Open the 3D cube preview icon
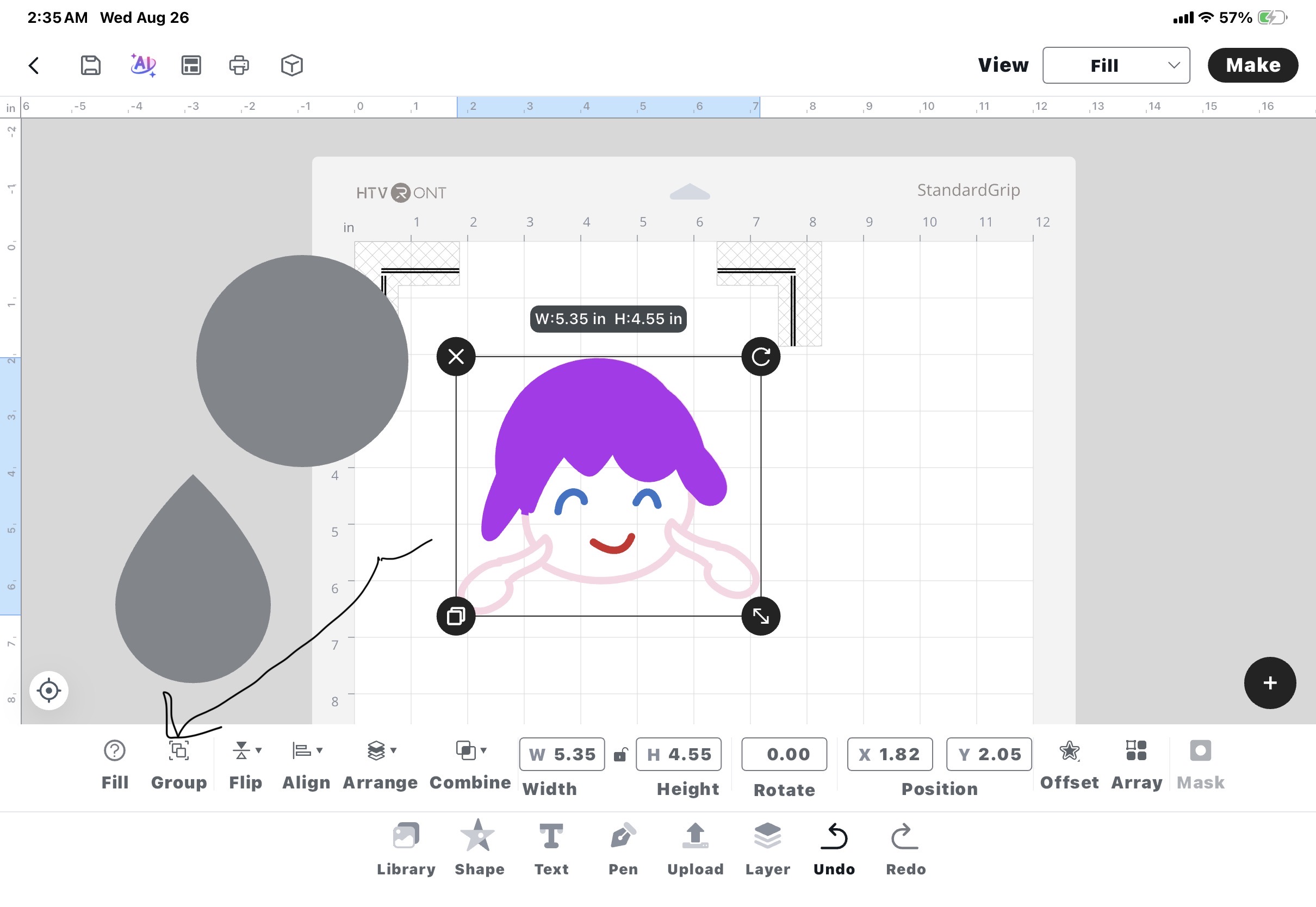1316x907 pixels. pyautogui.click(x=291, y=65)
